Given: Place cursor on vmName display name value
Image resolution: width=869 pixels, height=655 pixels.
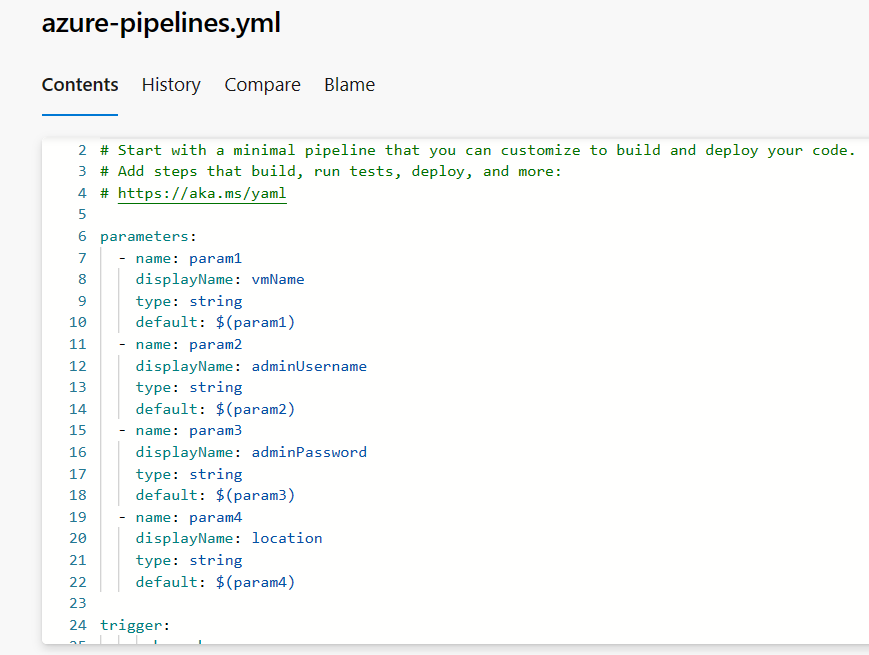Looking at the screenshot, I should pos(278,279).
